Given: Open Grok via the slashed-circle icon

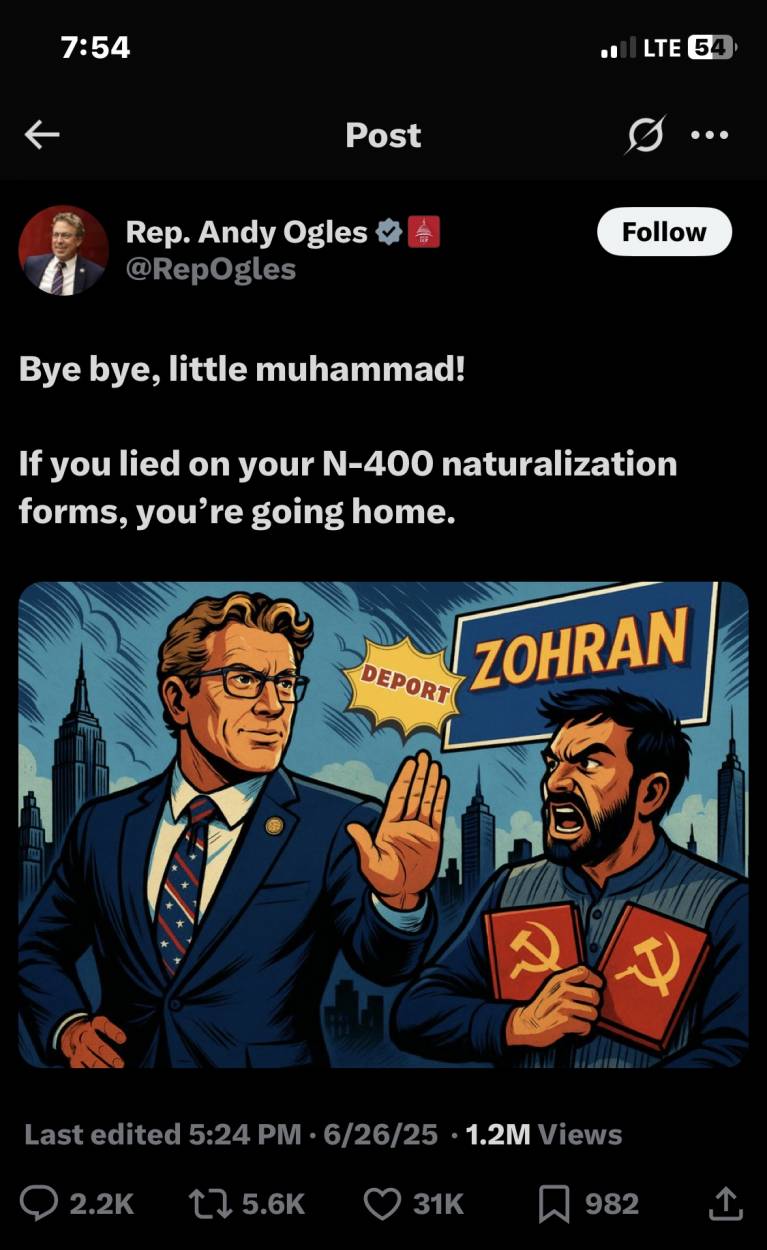Looking at the screenshot, I should [645, 135].
